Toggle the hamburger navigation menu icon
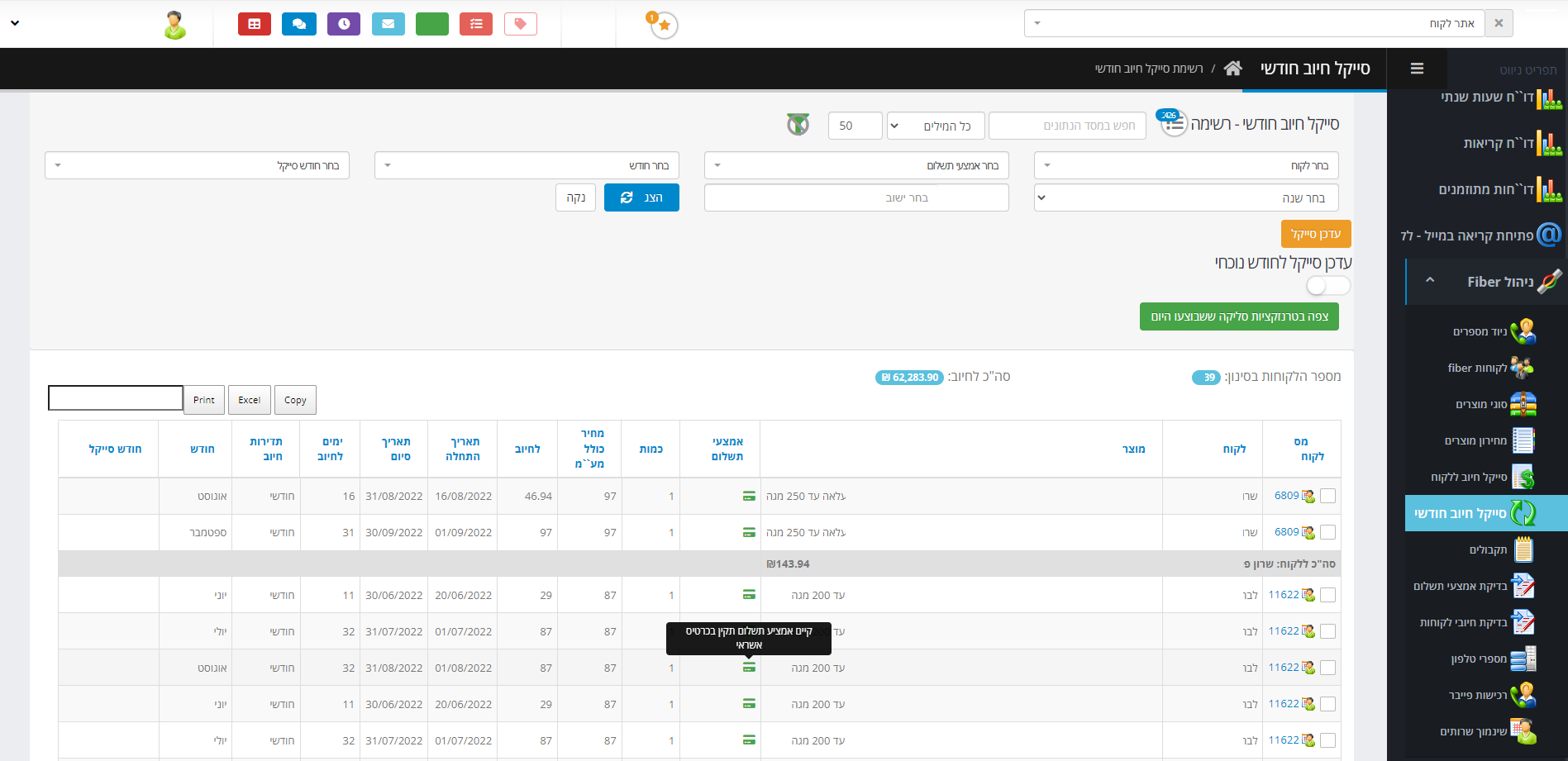1568x761 pixels. (1417, 69)
